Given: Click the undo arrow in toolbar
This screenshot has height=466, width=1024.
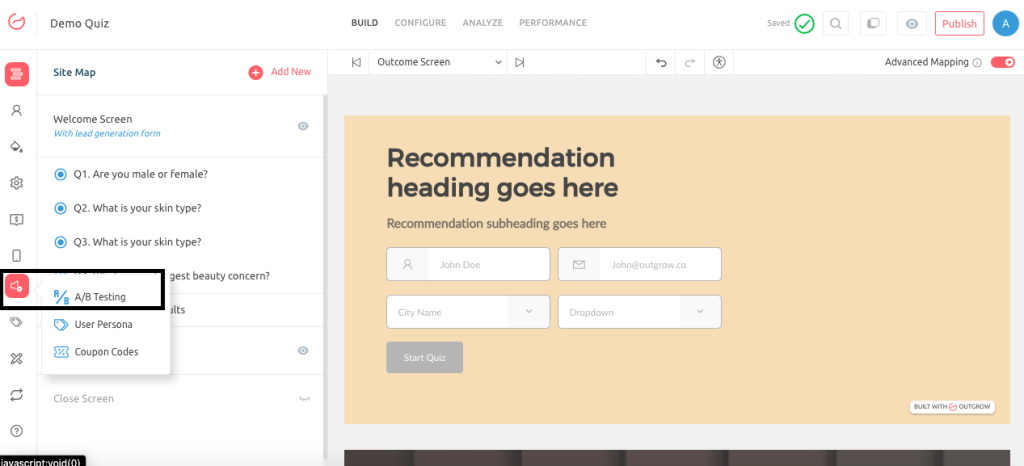Looking at the screenshot, I should [x=660, y=62].
